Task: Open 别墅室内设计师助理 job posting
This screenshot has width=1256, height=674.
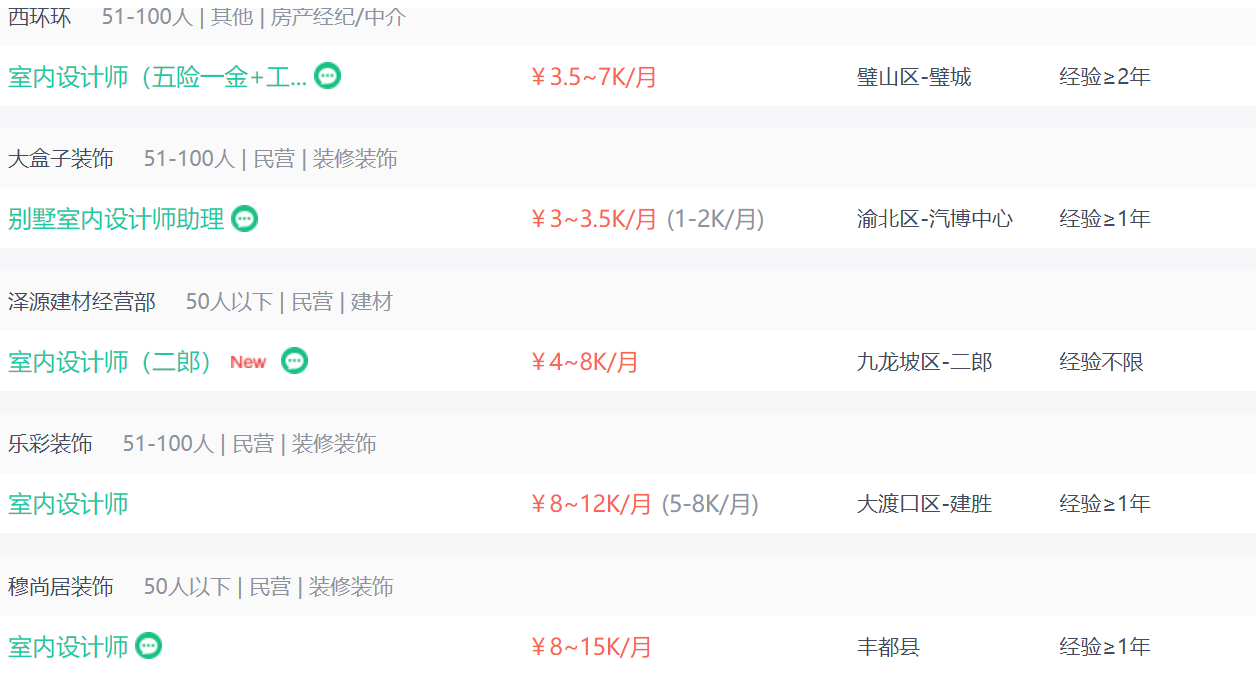Action: coord(116,219)
